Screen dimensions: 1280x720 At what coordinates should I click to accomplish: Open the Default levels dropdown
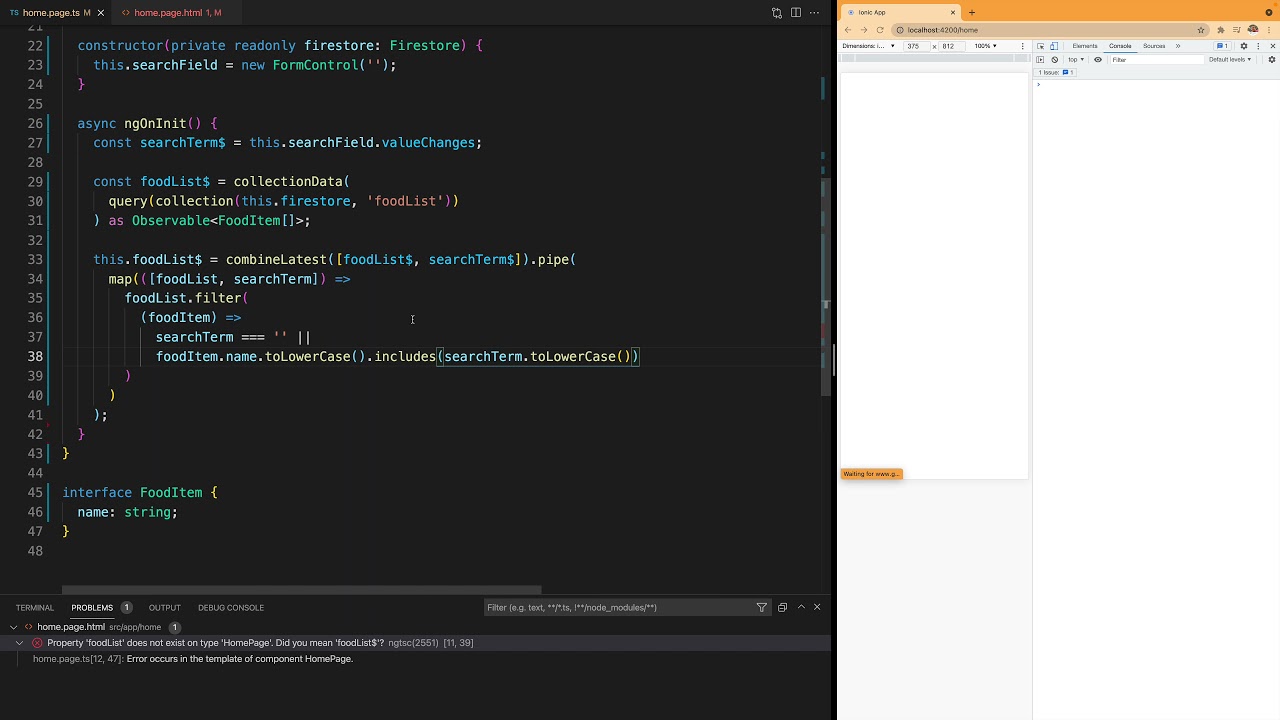point(1230,60)
